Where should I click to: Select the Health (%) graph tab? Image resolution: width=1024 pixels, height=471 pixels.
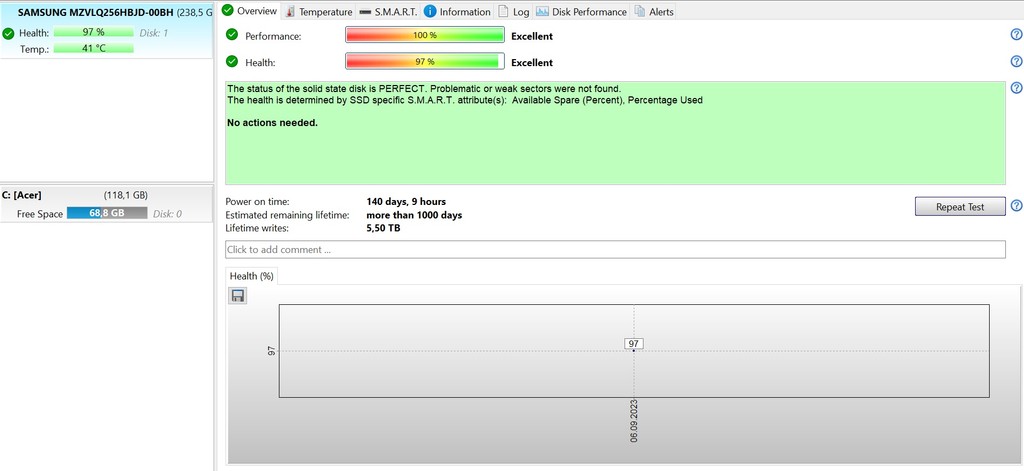251,276
